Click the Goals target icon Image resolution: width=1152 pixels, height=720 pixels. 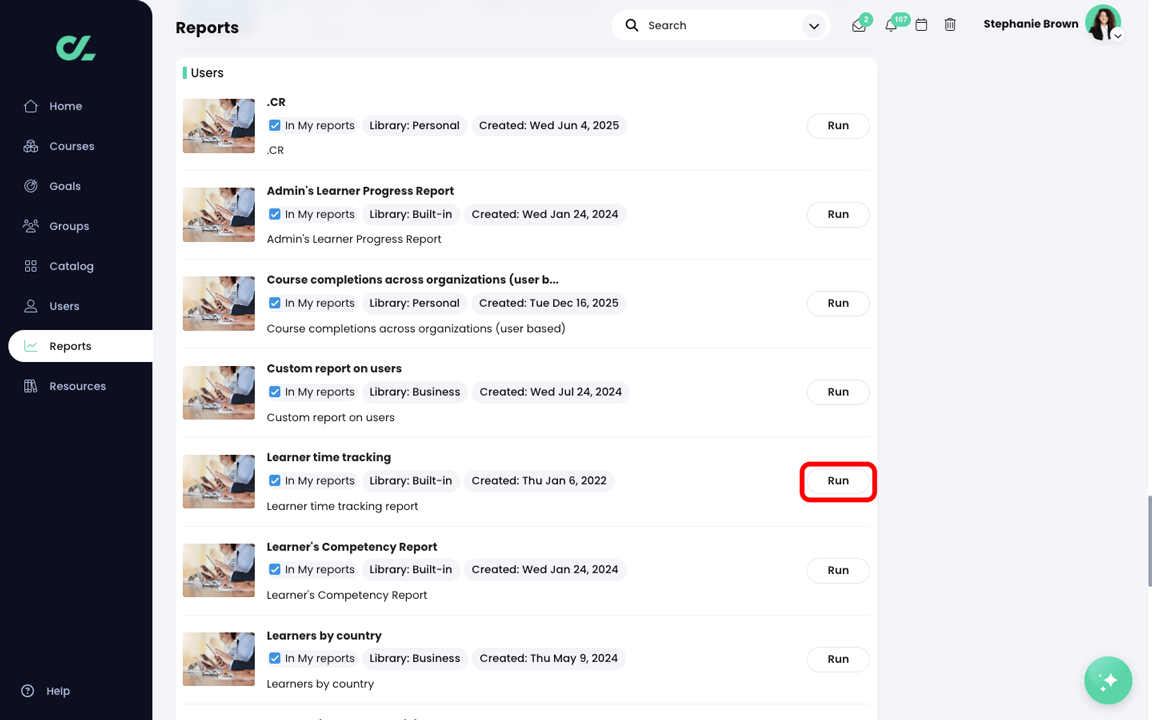point(31,186)
